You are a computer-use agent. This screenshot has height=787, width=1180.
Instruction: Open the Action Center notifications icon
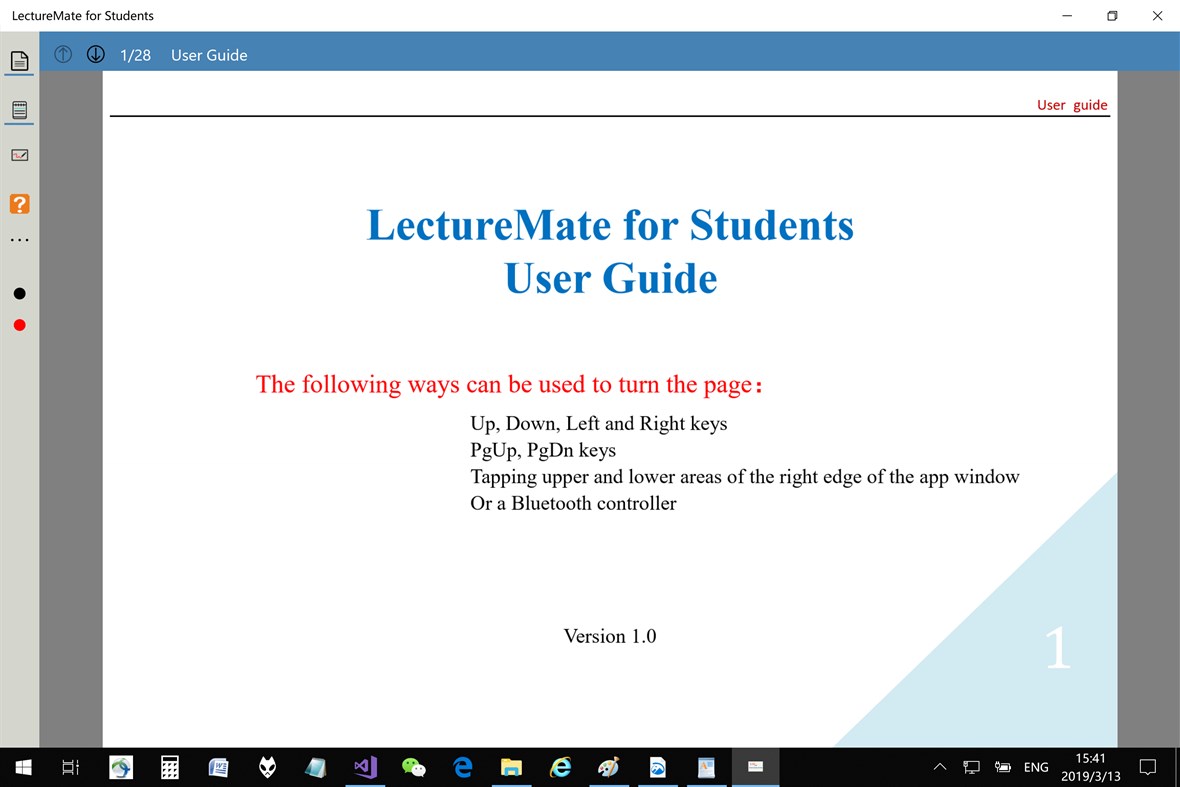[x=1148, y=767]
